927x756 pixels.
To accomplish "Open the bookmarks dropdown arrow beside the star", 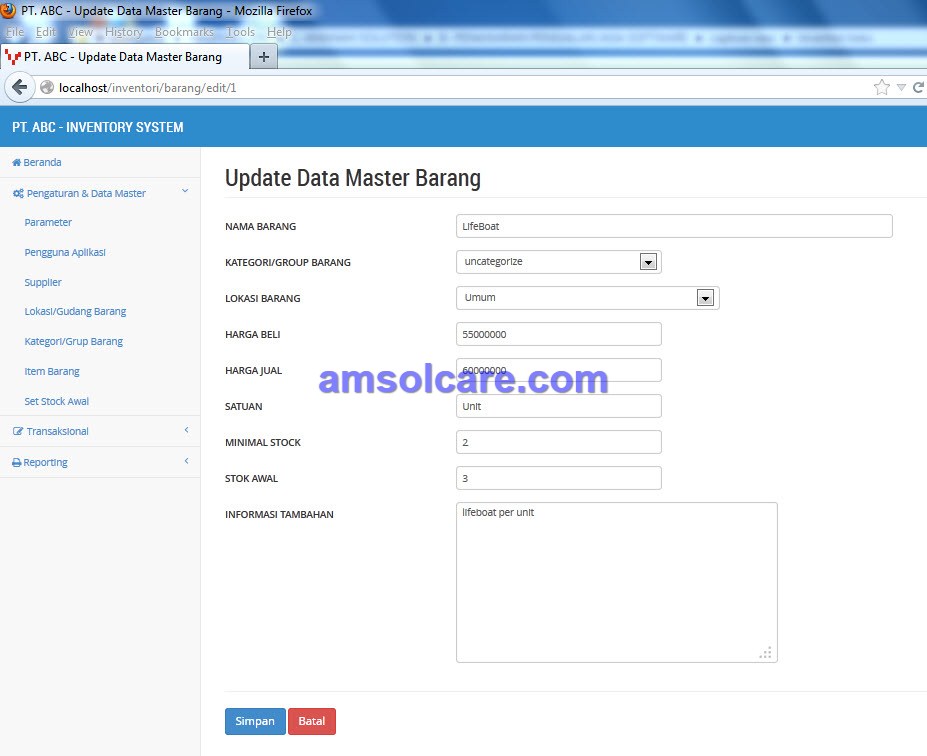I will click(901, 87).
